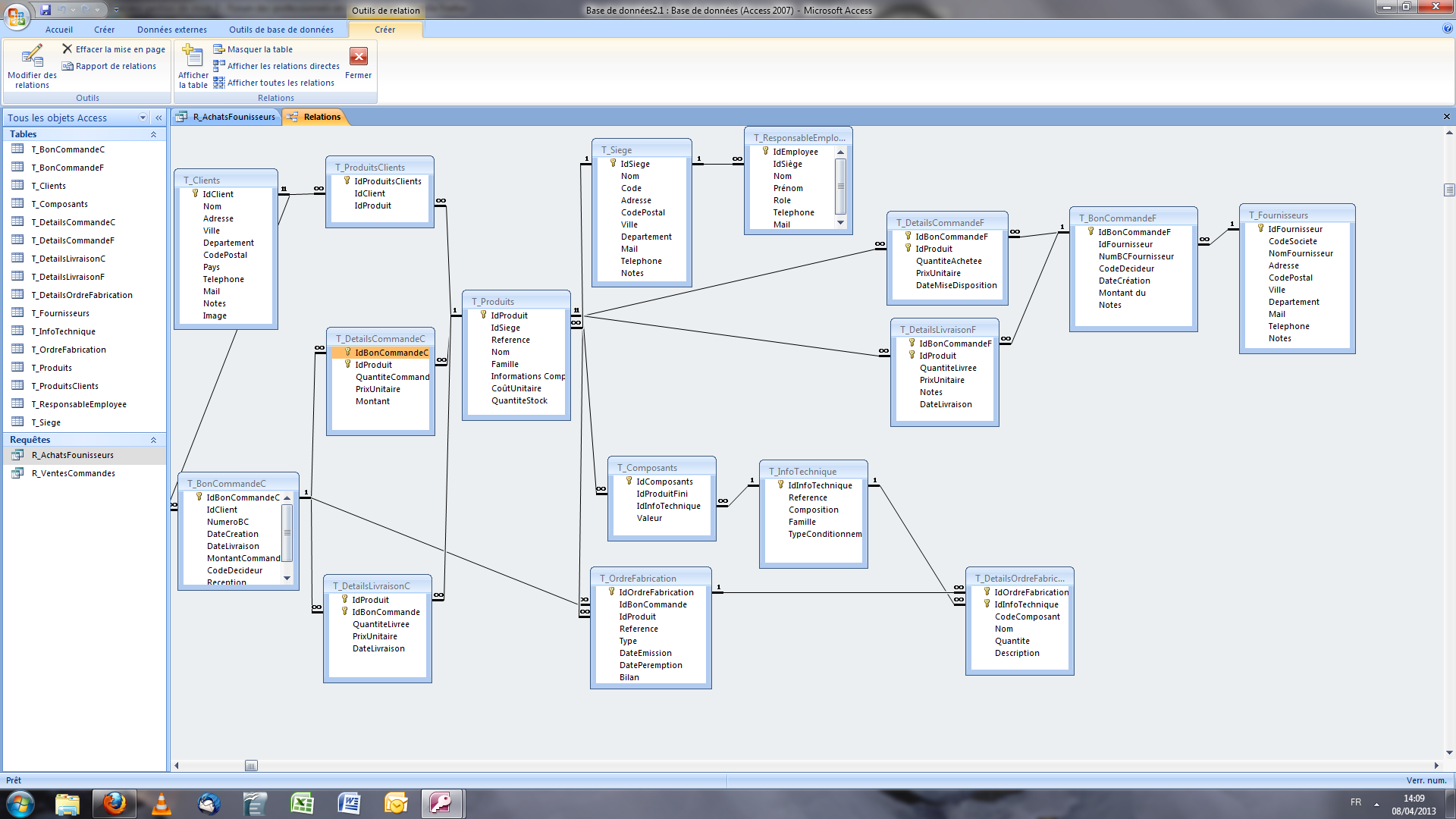Viewport: 1456px width, 819px height.
Task: Open Excel from taskbar
Action: (x=302, y=804)
